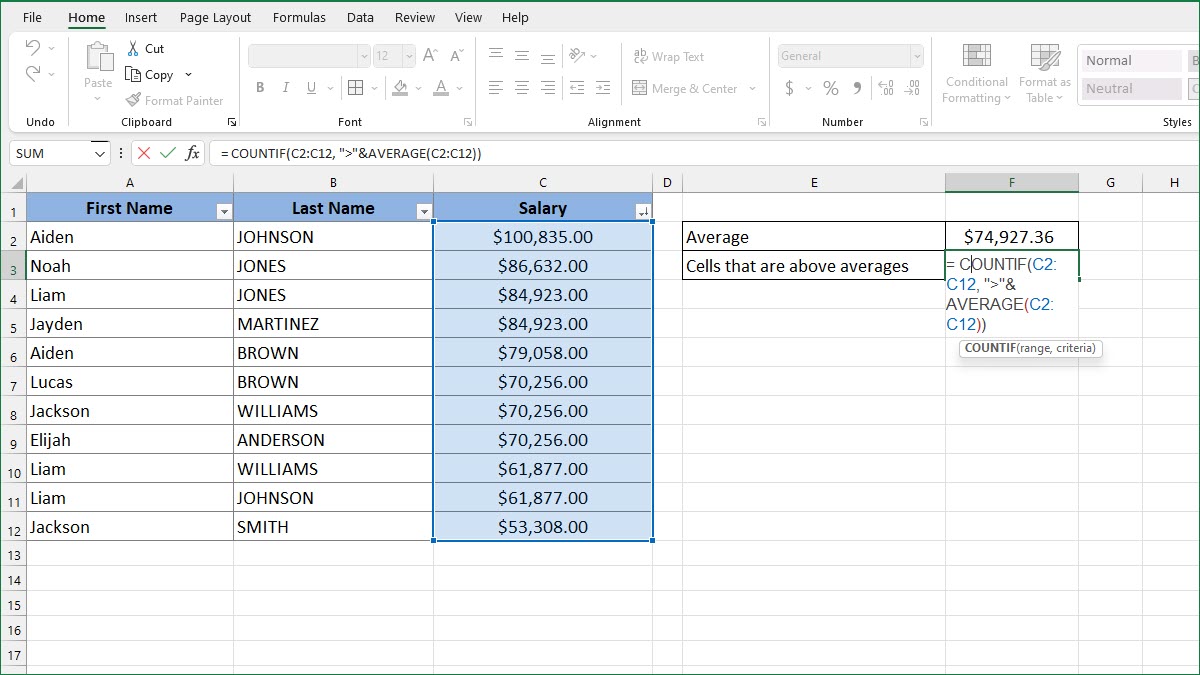
Task: Click the Copy button
Action: tap(149, 74)
